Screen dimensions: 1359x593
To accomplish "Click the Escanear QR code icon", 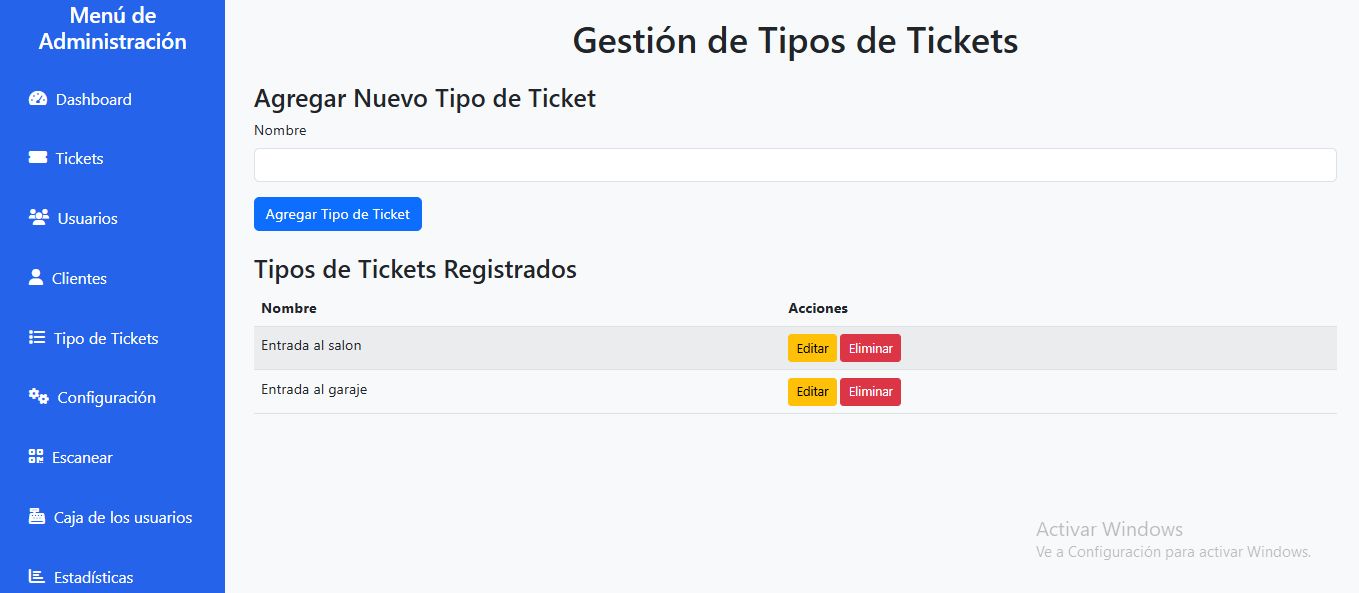I will pyautogui.click(x=36, y=456).
